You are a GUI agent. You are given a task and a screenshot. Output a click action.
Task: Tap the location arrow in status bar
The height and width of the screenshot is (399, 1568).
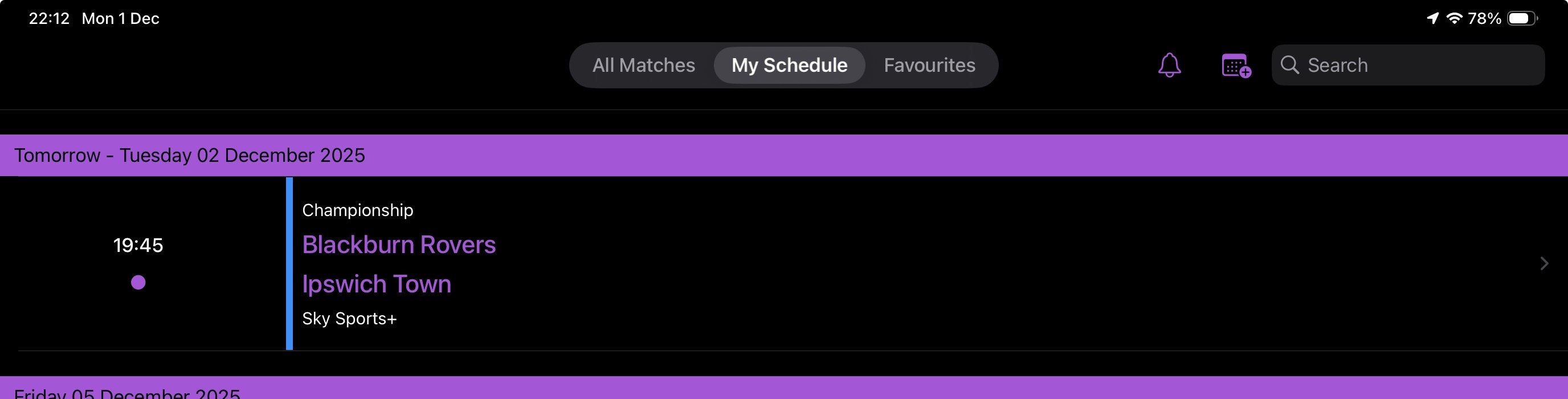coord(1433,18)
